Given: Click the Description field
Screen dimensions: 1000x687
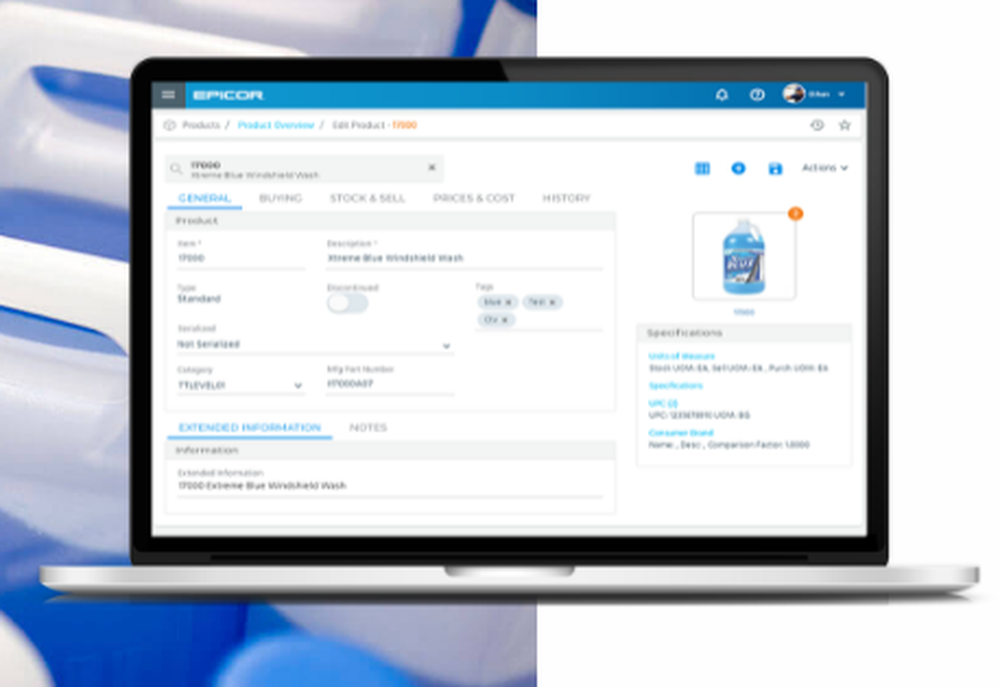Looking at the screenshot, I should pos(464,258).
